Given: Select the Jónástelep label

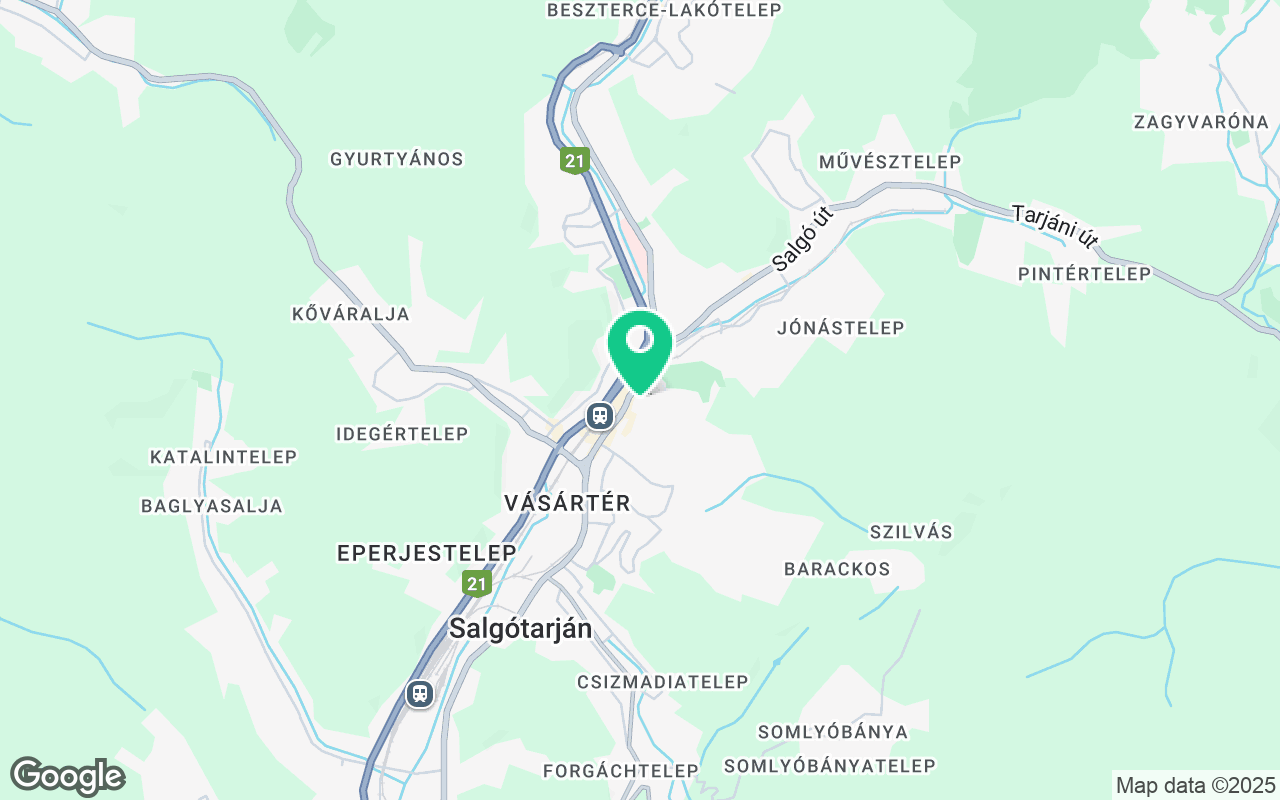Looking at the screenshot, I should click(x=841, y=328).
